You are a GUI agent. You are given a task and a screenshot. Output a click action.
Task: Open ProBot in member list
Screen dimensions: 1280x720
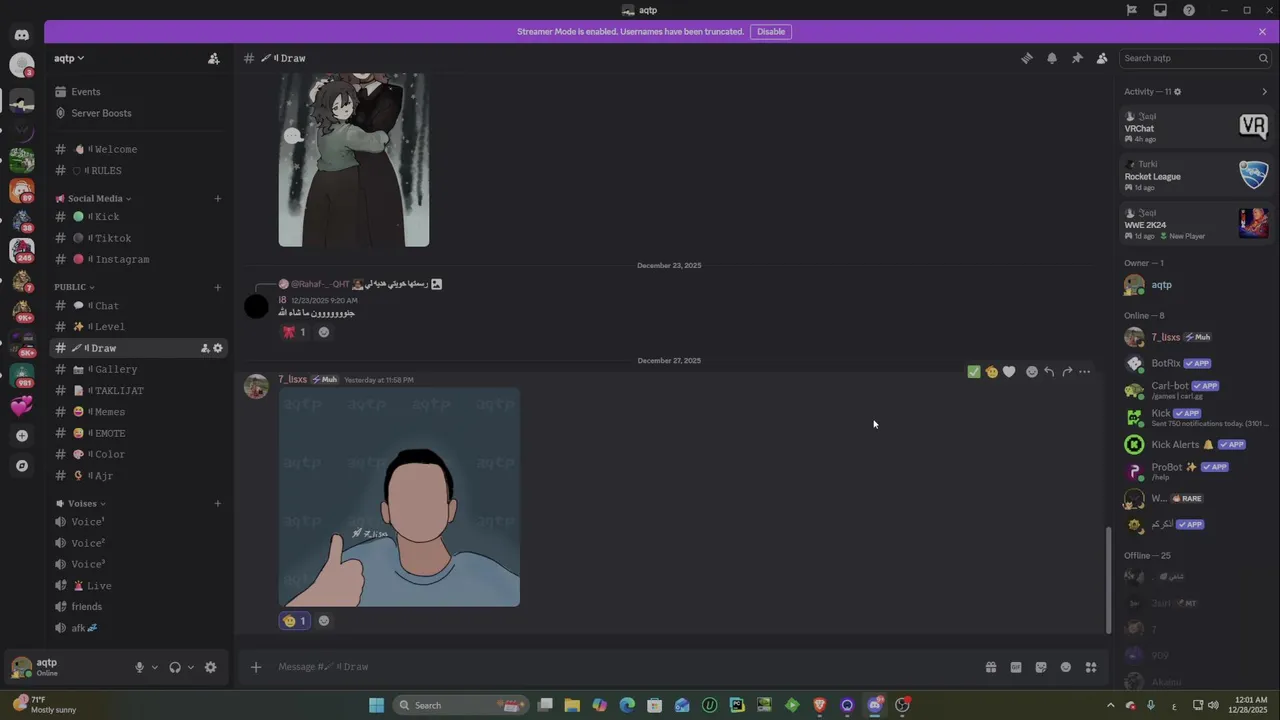coord(1196,470)
